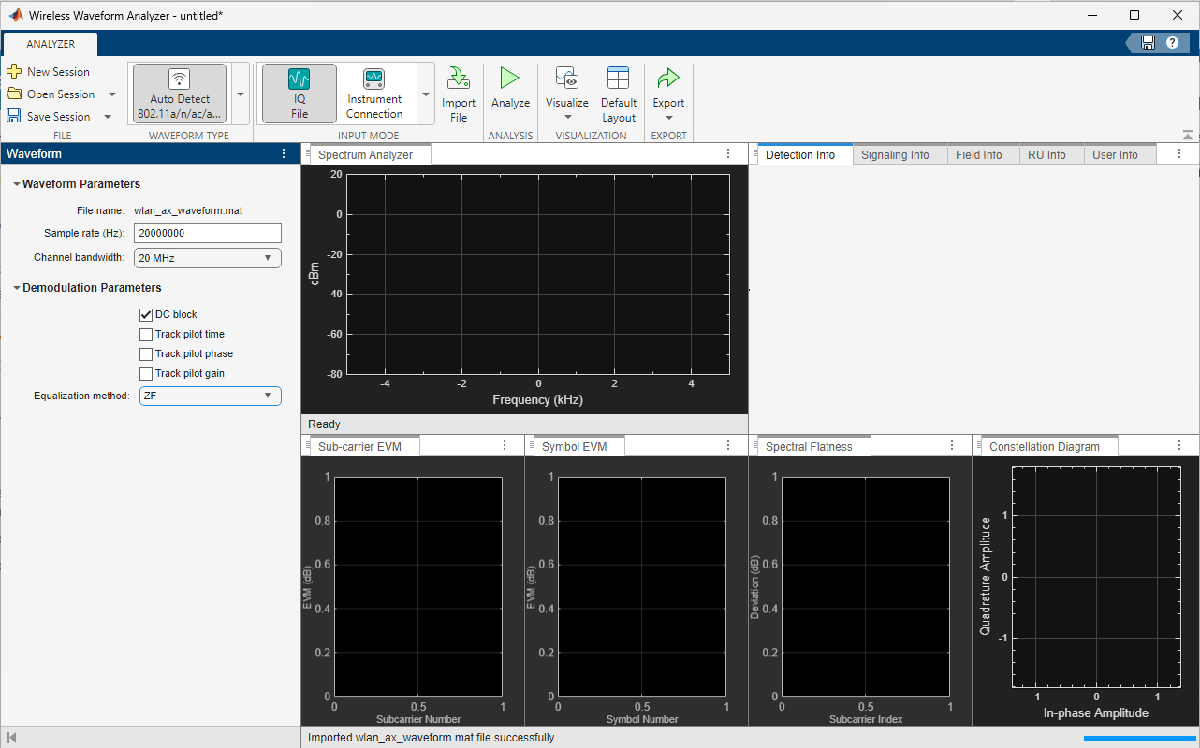Enable Track pilot gain checkbox
Viewport: 1200px width, 748px height.
click(146, 373)
